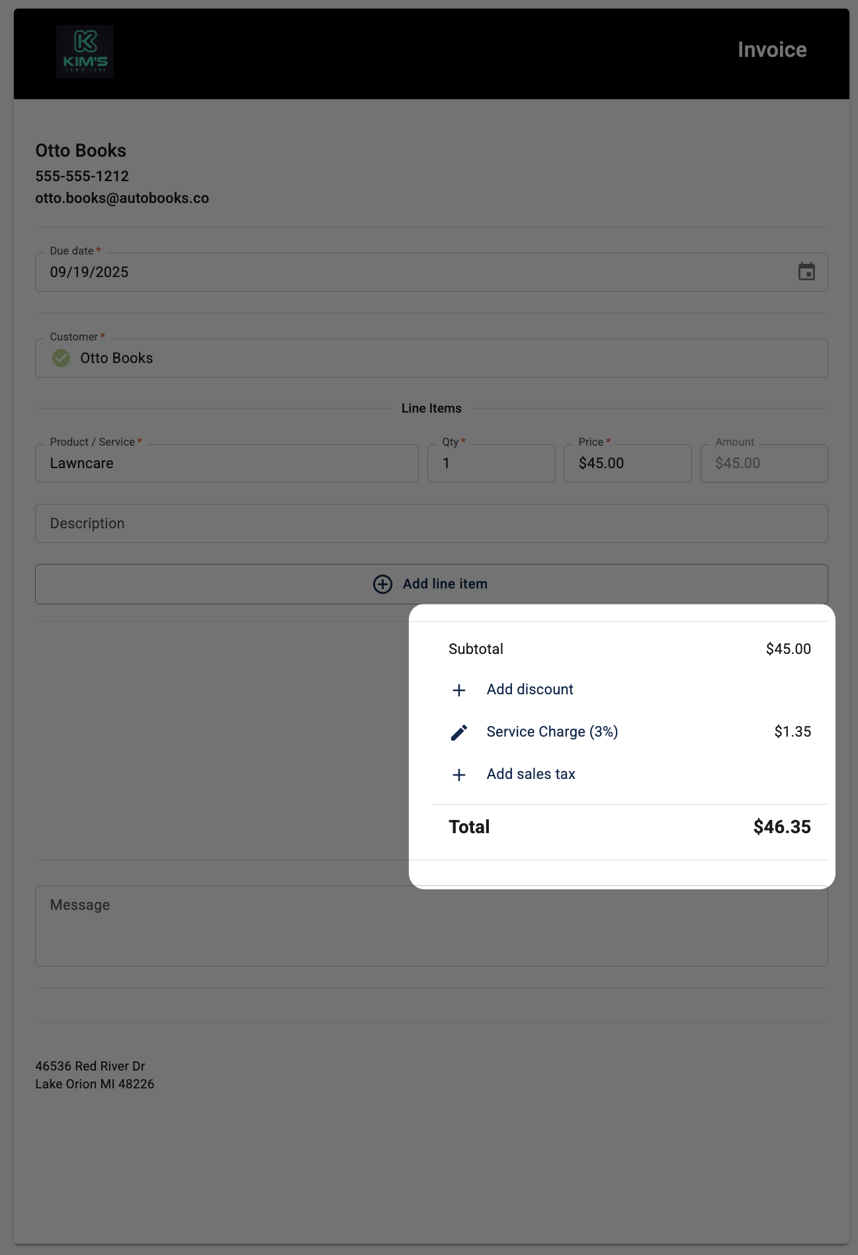Click the plus circle icon for line item
The height and width of the screenshot is (1255, 858).
(x=382, y=584)
